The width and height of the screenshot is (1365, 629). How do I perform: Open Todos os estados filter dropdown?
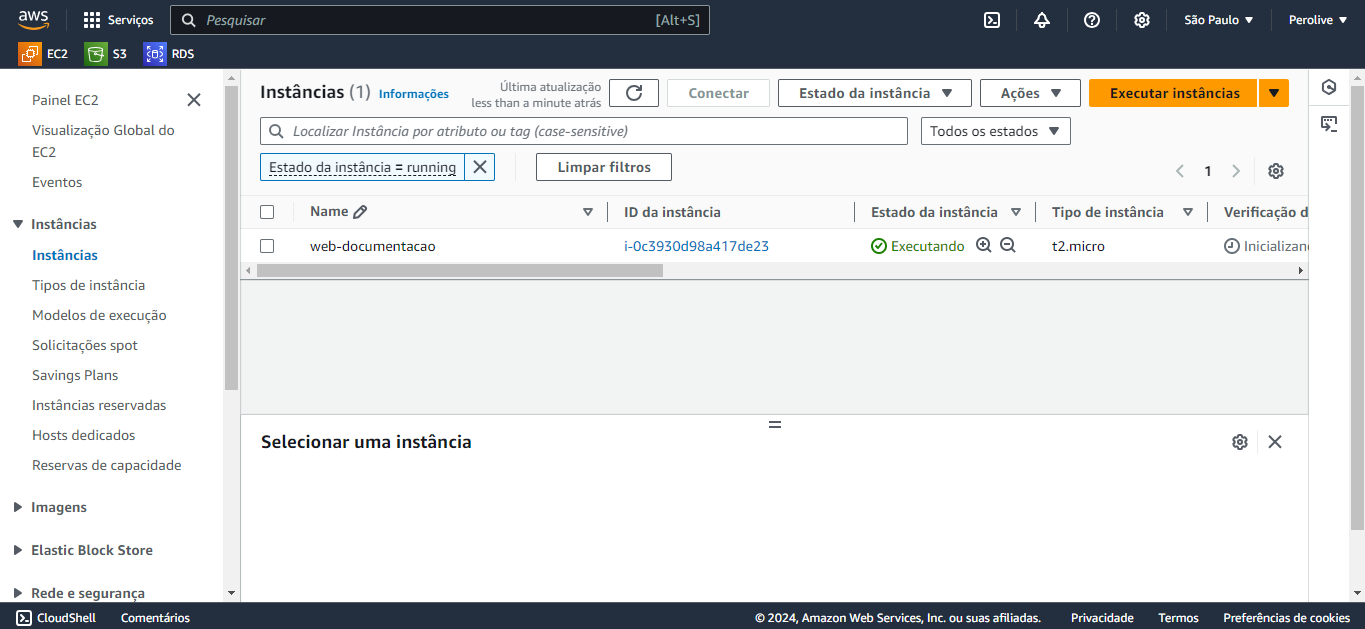(996, 131)
